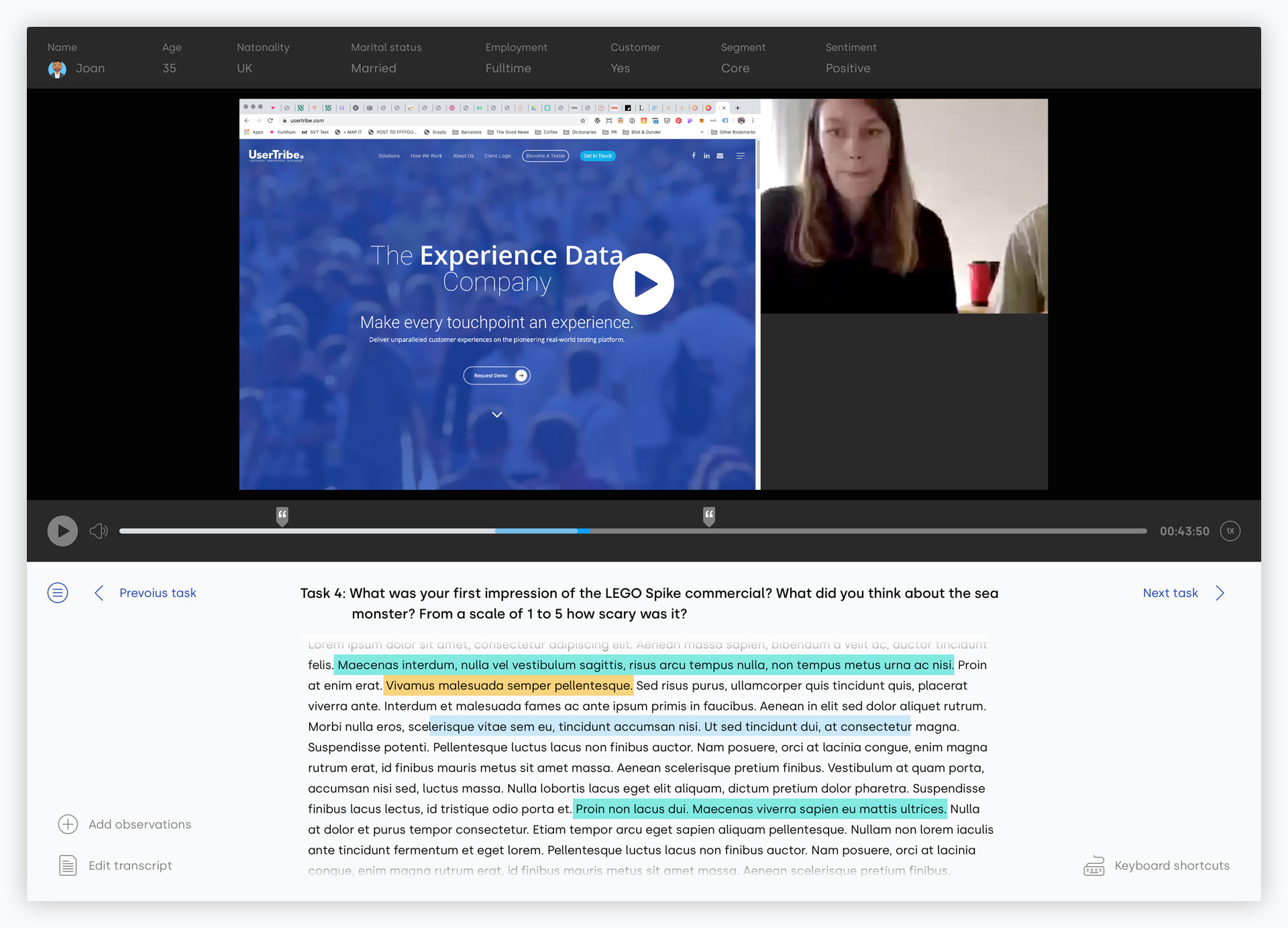Go to Previous task
This screenshot has width=1288, height=928.
[x=158, y=593]
